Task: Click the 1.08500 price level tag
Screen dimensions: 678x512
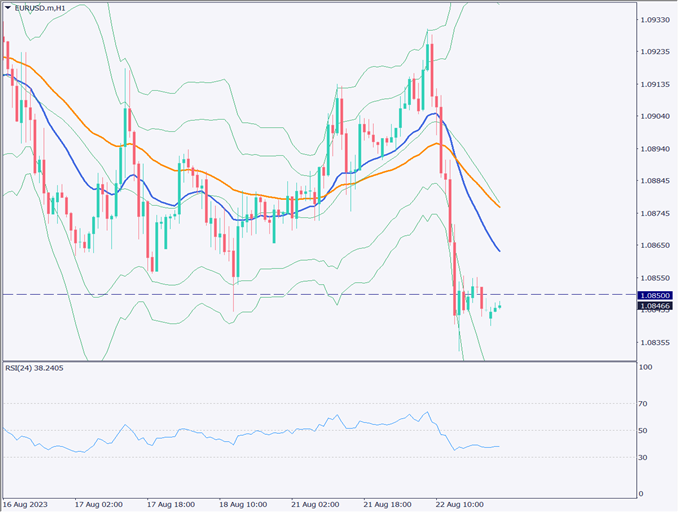Action: pyautogui.click(x=655, y=295)
